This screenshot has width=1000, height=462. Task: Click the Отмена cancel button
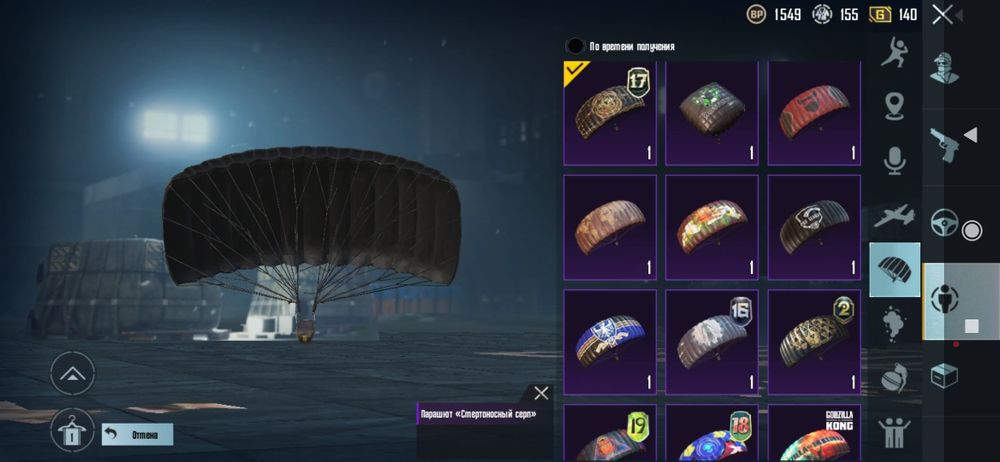[x=137, y=435]
